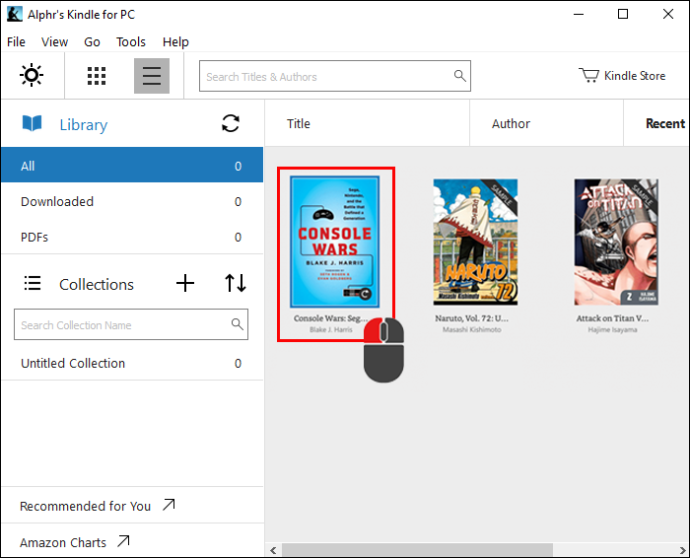Select the Downloaded library filter
The image size is (690, 558).
(x=132, y=201)
